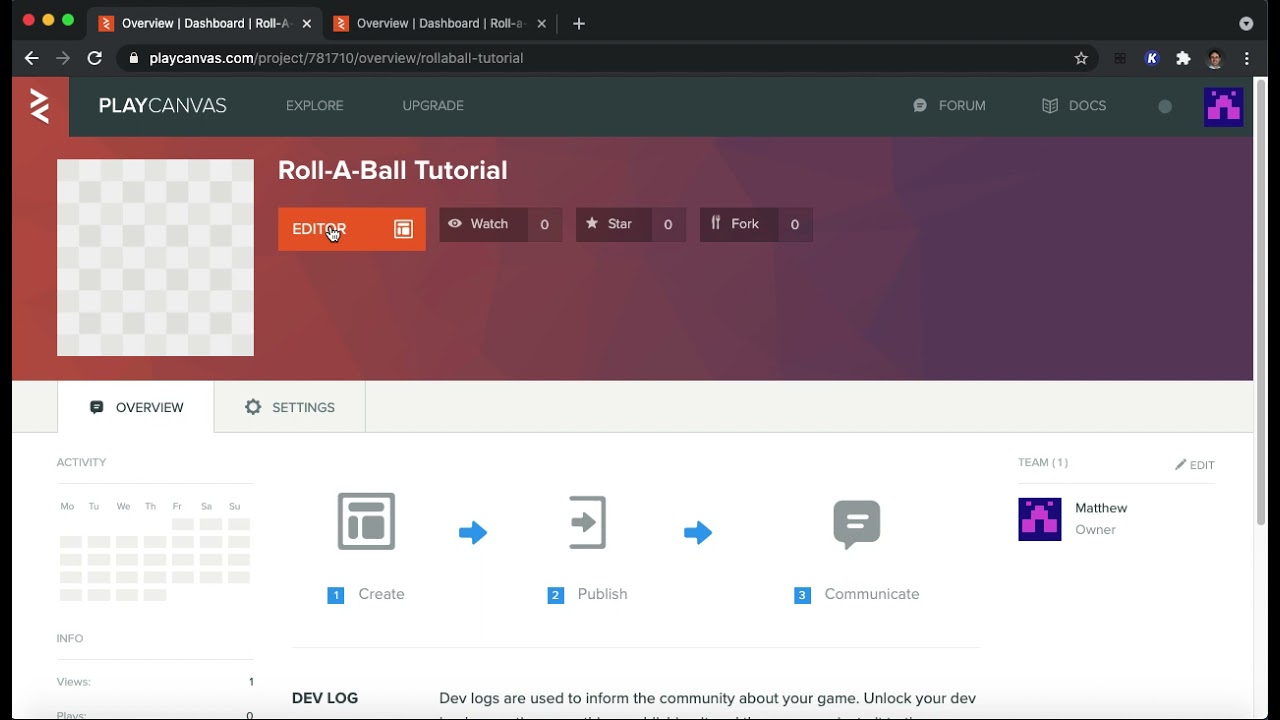Select the second browser tab
1280x720 pixels.
(440, 23)
